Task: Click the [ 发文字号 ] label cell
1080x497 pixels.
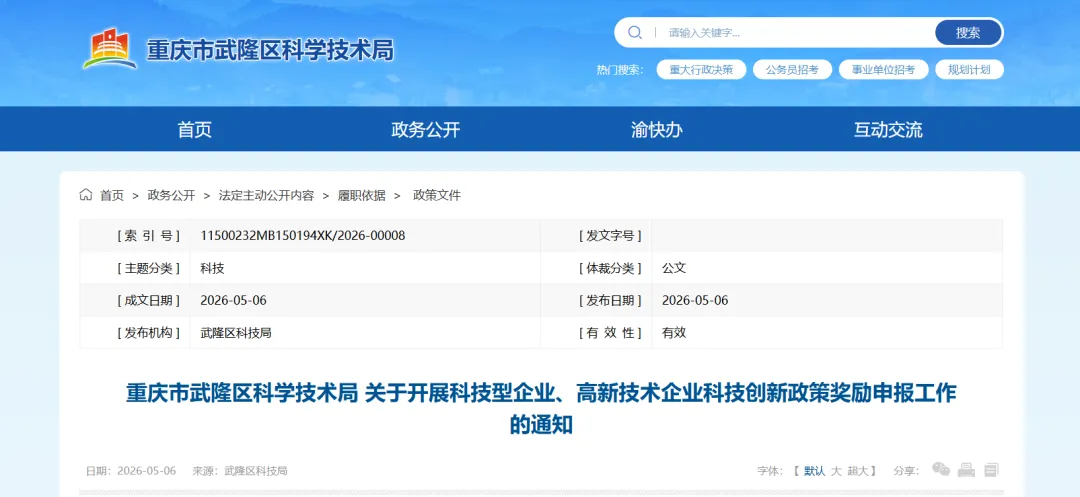Action: [x=596, y=235]
